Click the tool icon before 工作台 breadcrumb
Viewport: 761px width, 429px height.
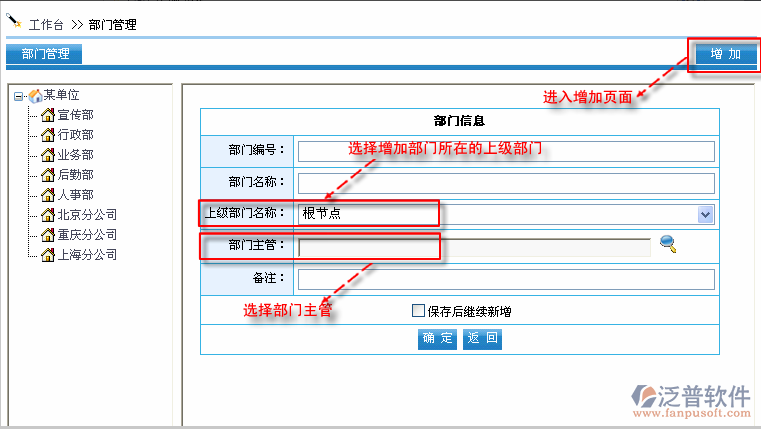(x=14, y=20)
